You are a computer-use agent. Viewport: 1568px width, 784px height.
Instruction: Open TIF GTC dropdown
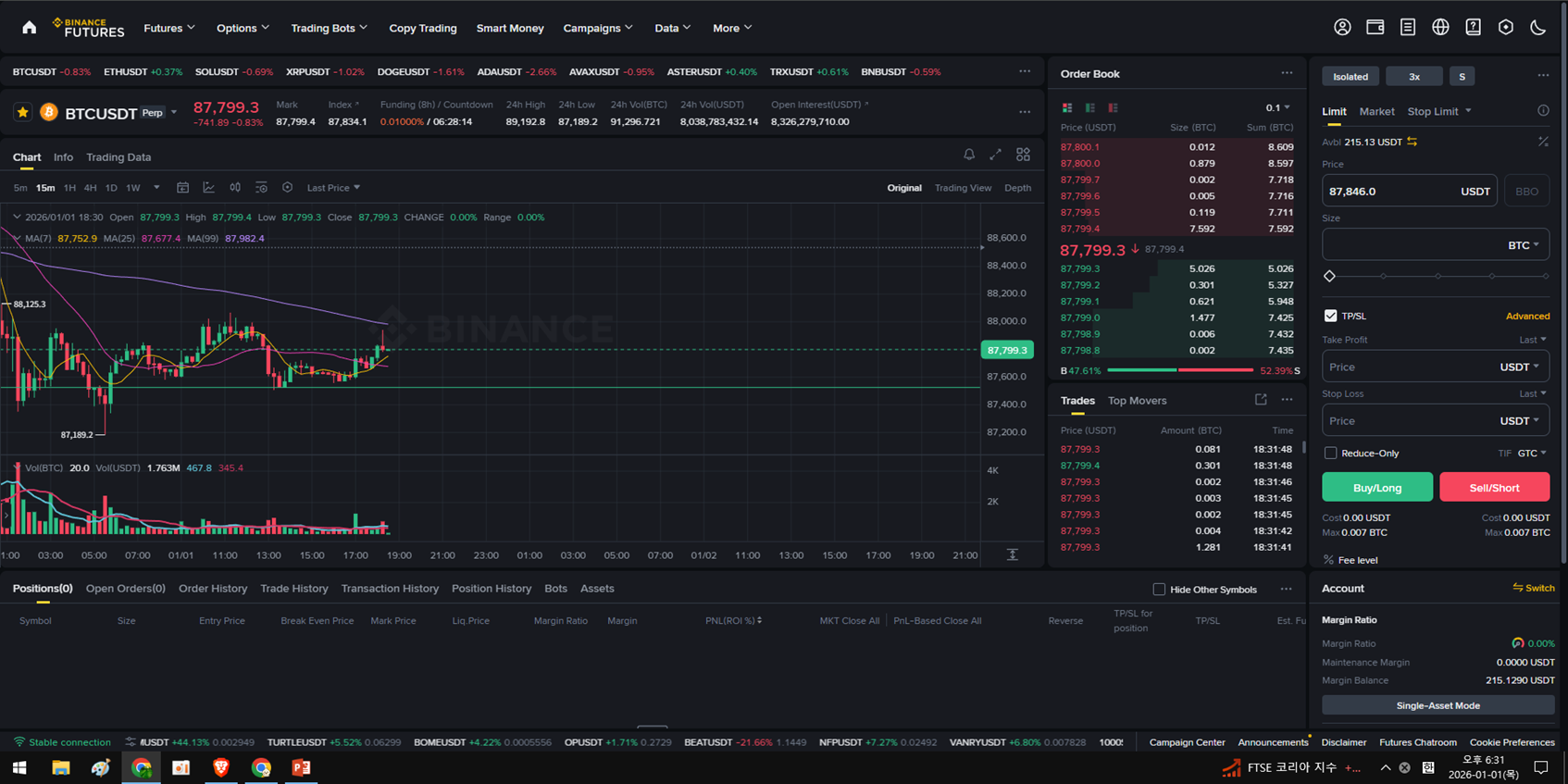click(x=1532, y=453)
